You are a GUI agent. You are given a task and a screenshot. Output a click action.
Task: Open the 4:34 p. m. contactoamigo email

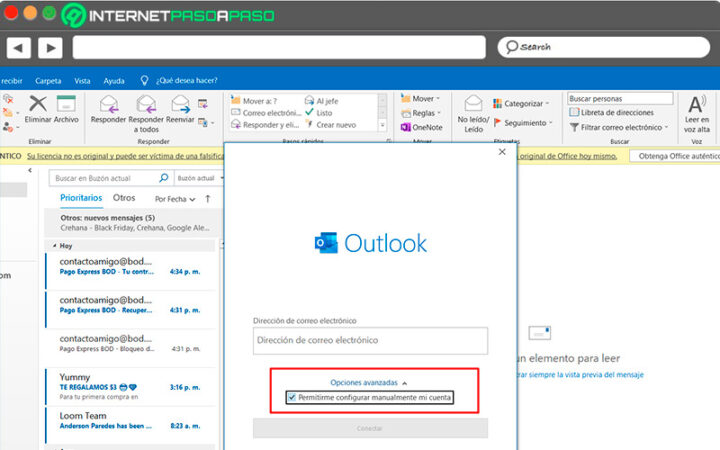[130, 270]
